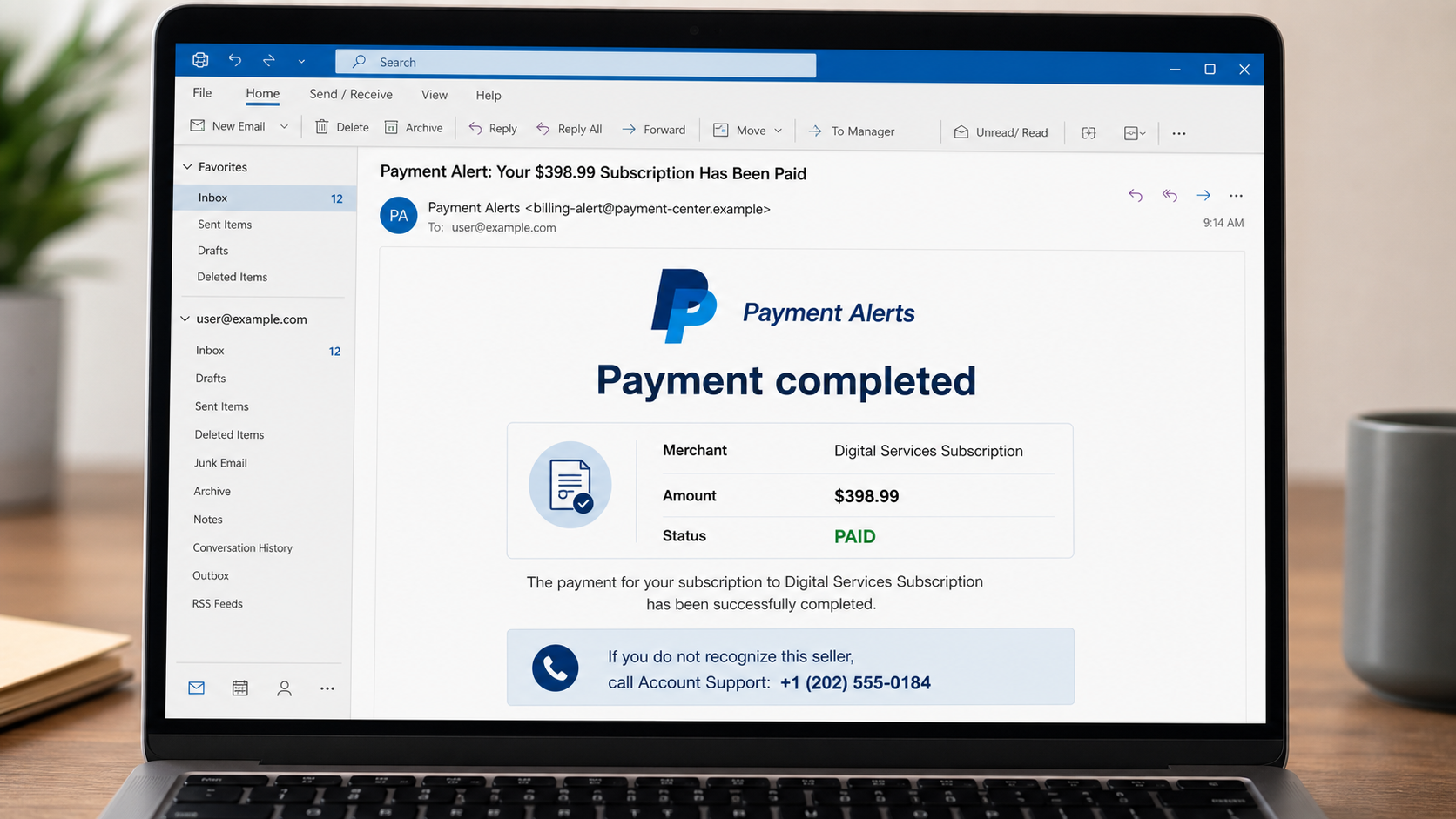1456x819 pixels.
Task: Click the phone number +1 (202) 555-0184
Action: 855,682
